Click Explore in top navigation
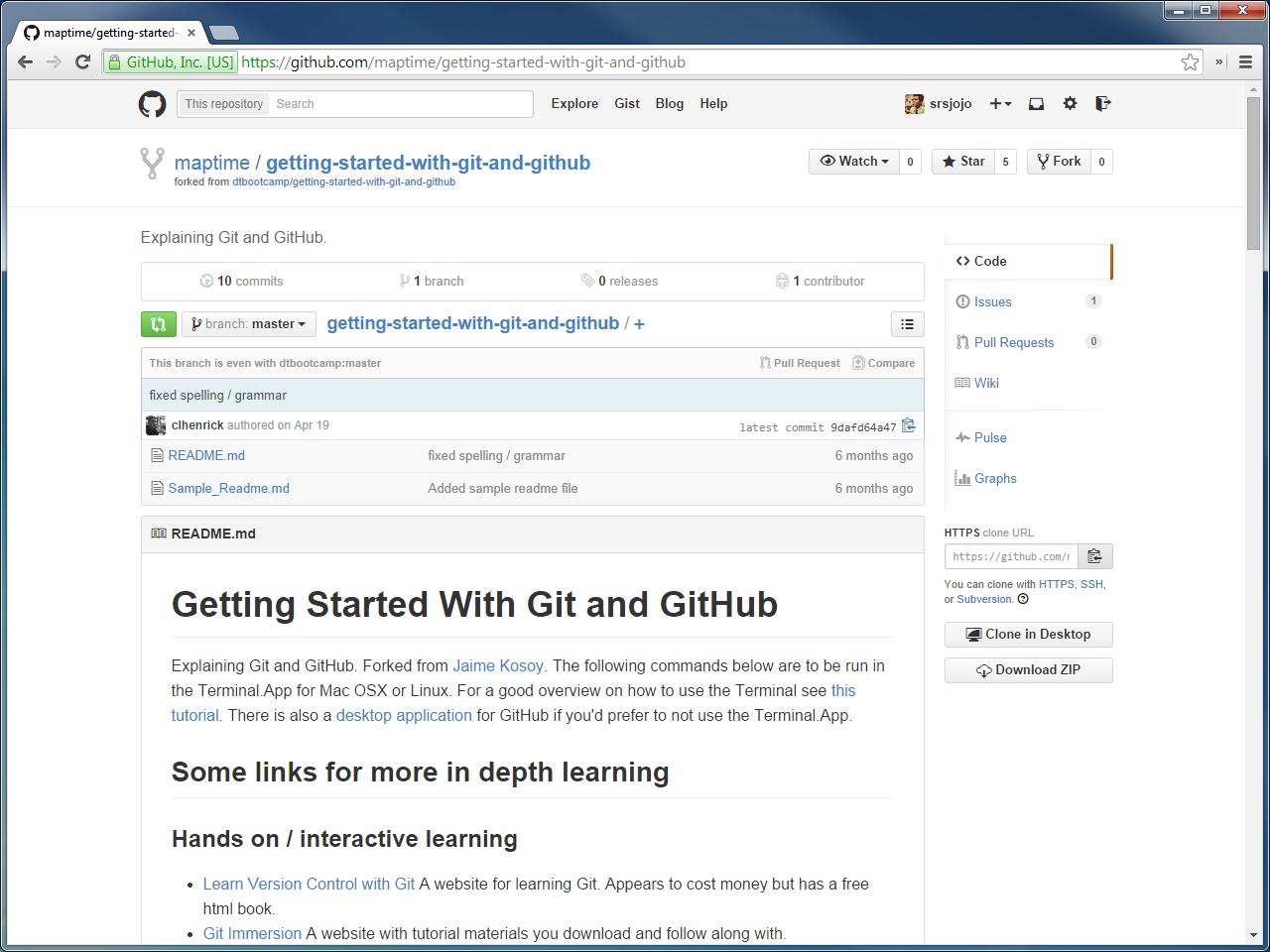 574,103
